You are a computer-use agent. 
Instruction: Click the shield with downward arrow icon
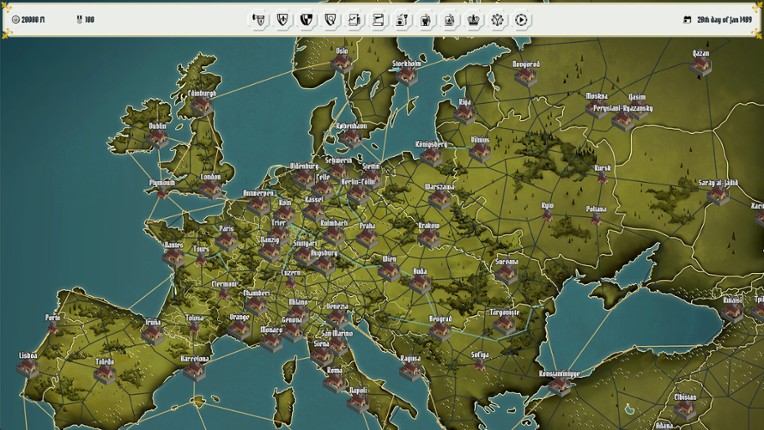(283, 20)
